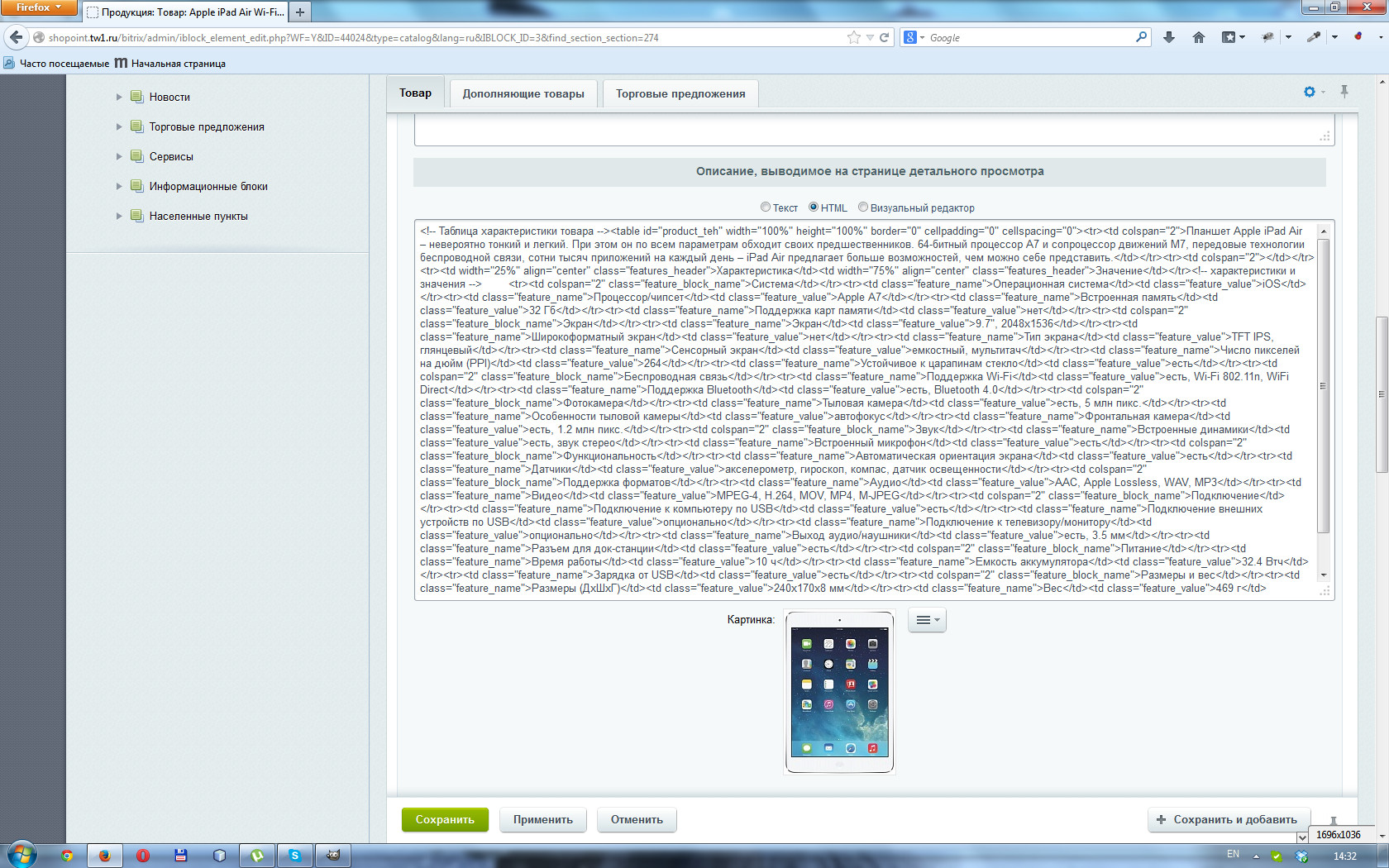The image size is (1389, 868).
Task: Open the blue gear settings icon
Action: [x=1310, y=92]
